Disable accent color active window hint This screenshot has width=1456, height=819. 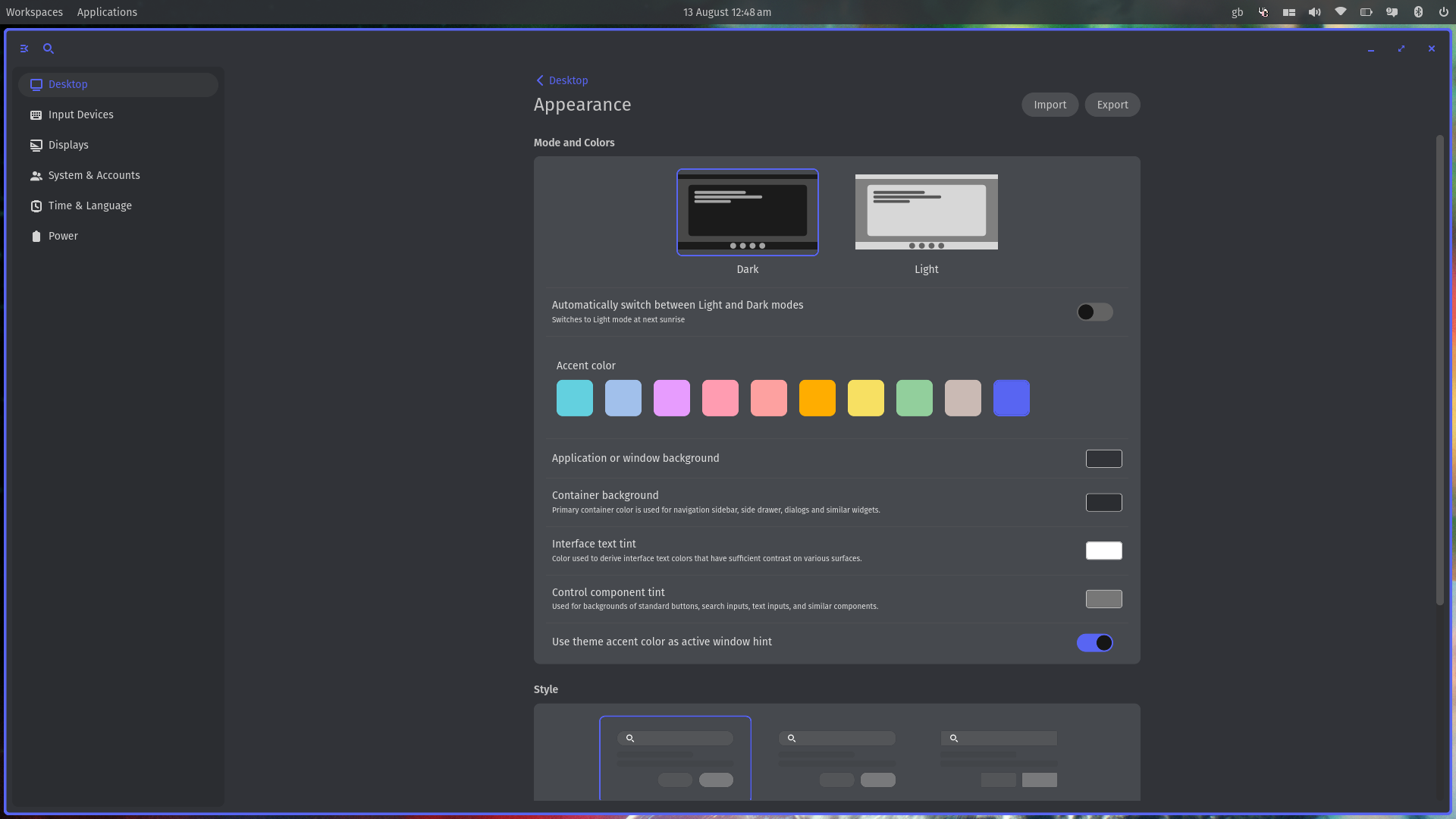[x=1094, y=642]
